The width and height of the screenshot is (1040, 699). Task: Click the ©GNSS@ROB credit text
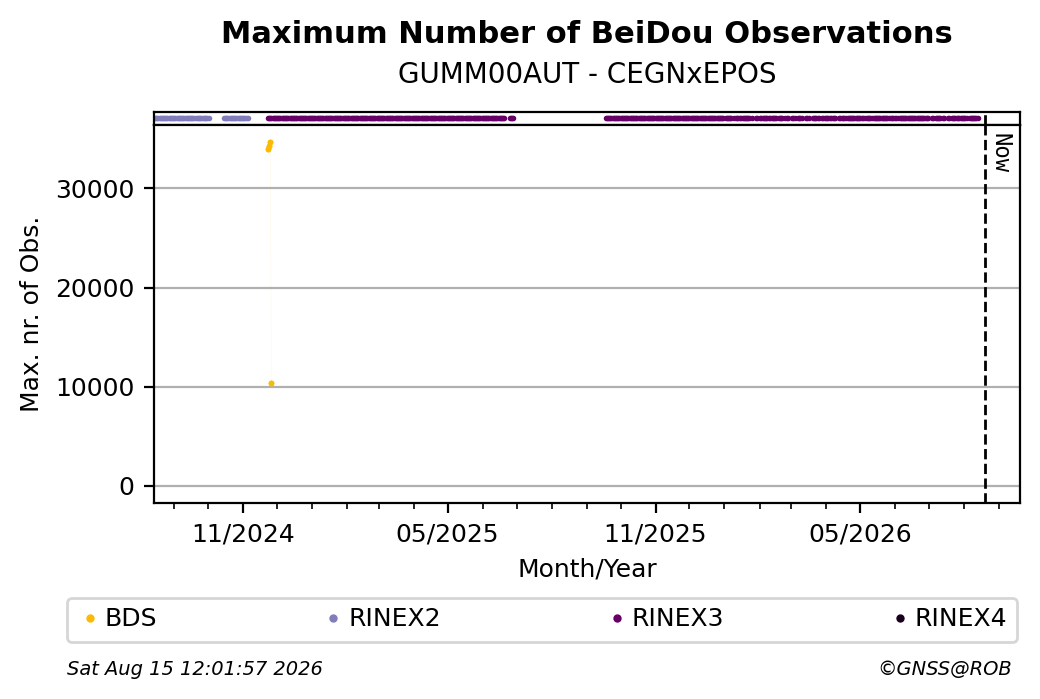pos(945,668)
